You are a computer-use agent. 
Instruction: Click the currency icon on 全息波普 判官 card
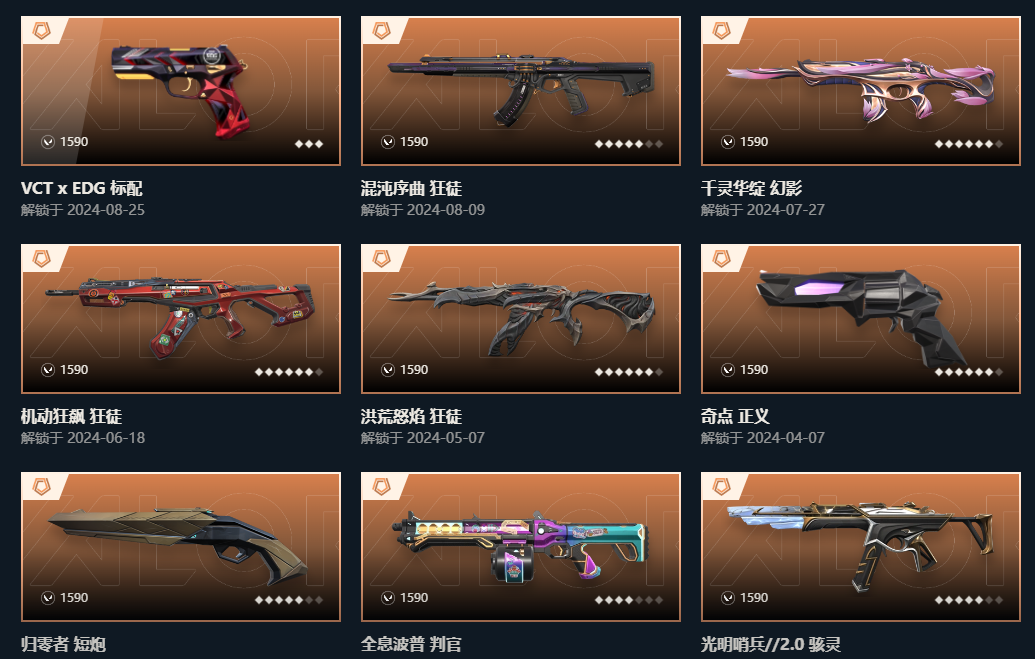pyautogui.click(x=388, y=598)
